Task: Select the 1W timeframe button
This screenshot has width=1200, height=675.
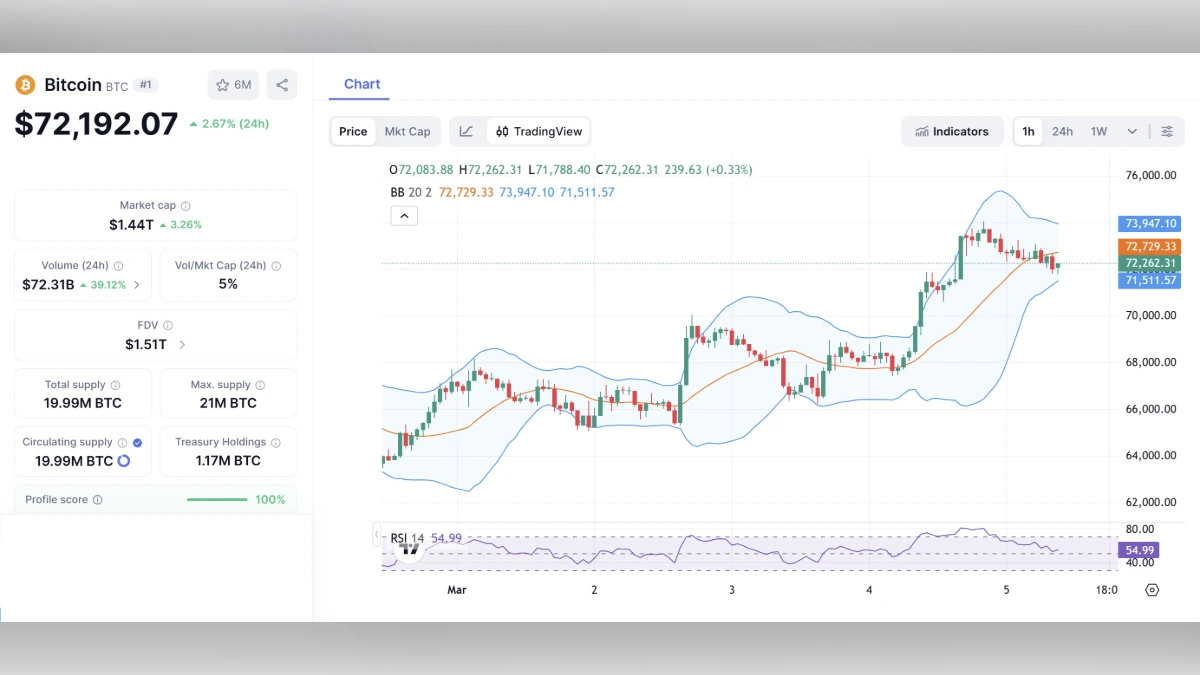Action: click(x=1098, y=131)
